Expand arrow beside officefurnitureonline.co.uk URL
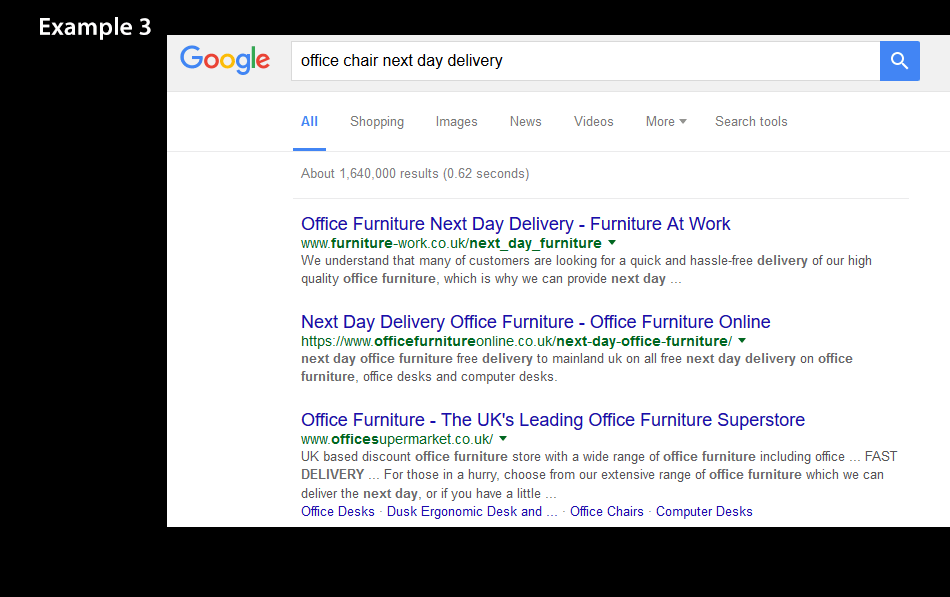Image resolution: width=950 pixels, height=597 pixels. click(x=742, y=341)
